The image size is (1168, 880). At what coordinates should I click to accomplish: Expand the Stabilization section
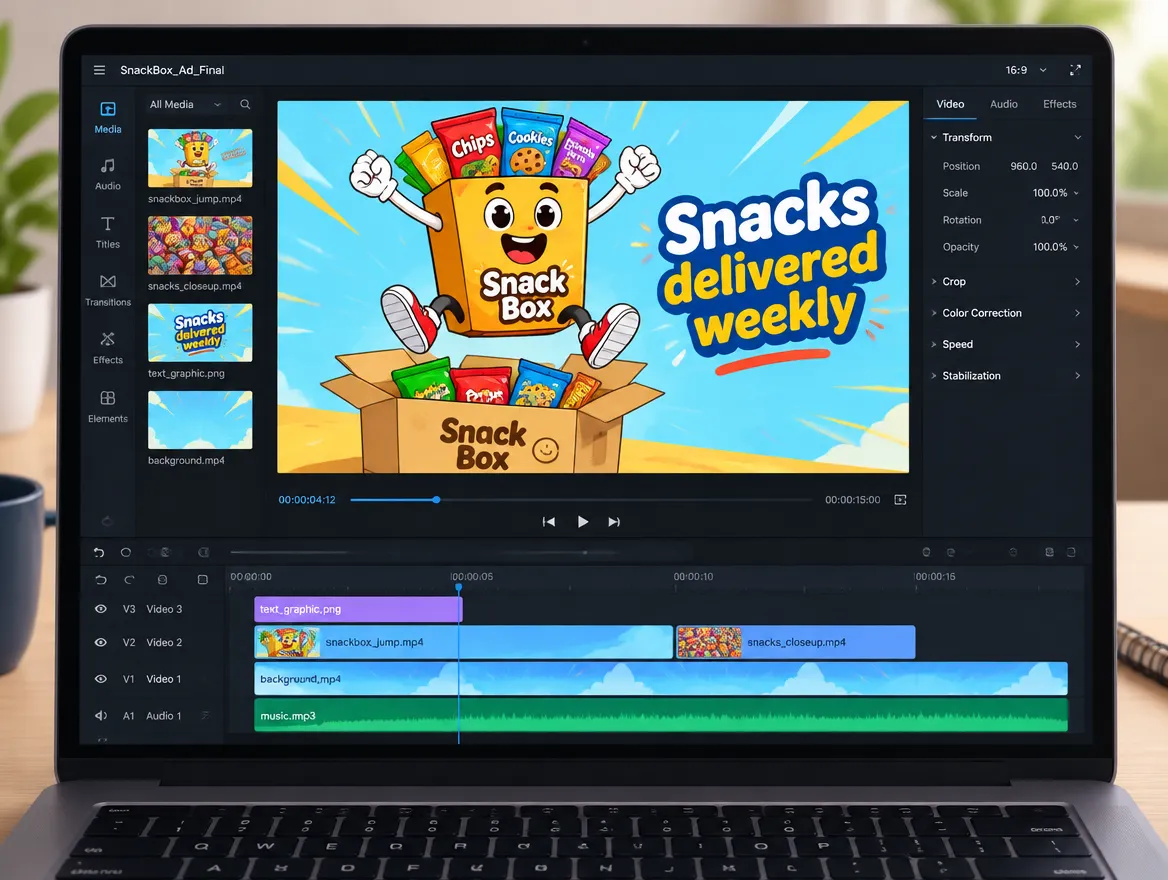tap(1006, 376)
